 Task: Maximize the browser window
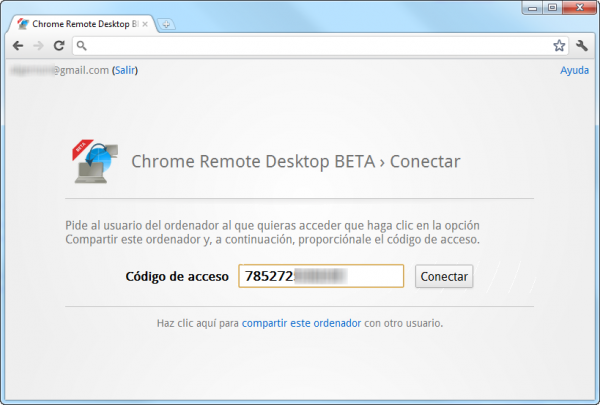pyautogui.click(x=552, y=8)
